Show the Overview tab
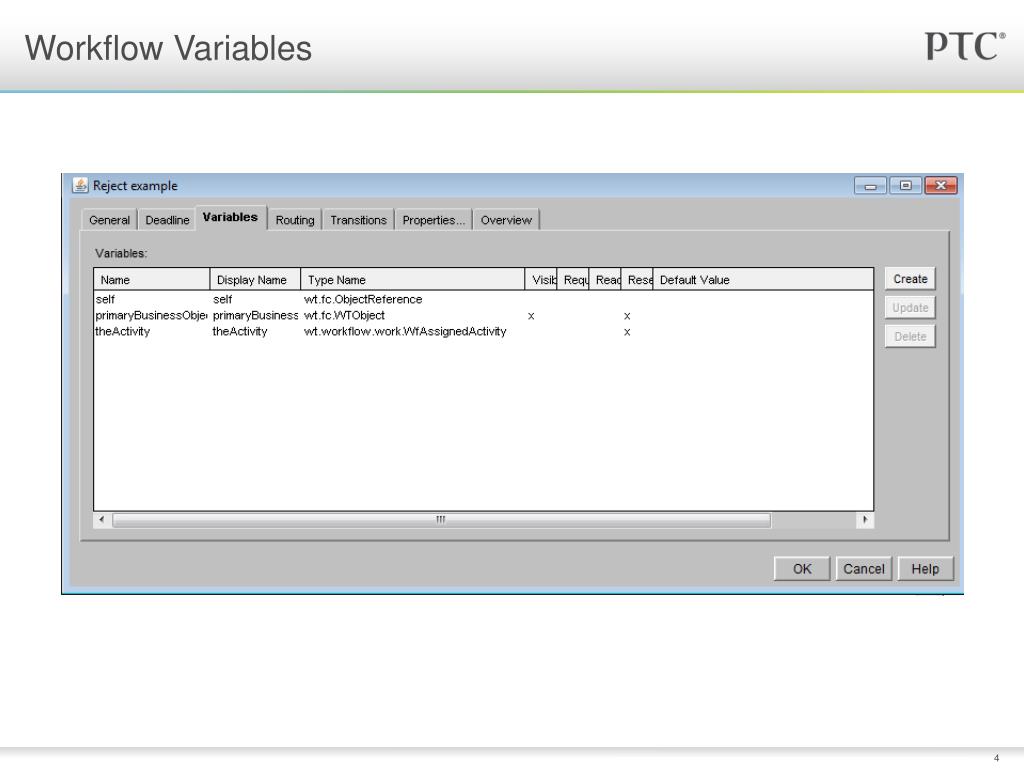The image size is (1024, 768). (506, 220)
